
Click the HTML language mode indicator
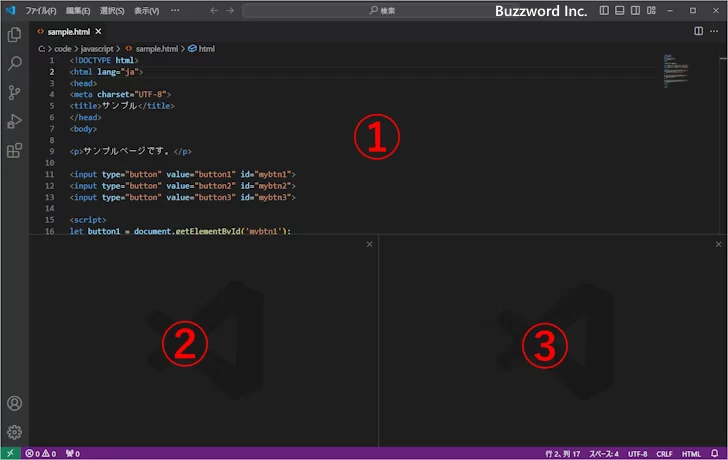pyautogui.click(x=691, y=453)
